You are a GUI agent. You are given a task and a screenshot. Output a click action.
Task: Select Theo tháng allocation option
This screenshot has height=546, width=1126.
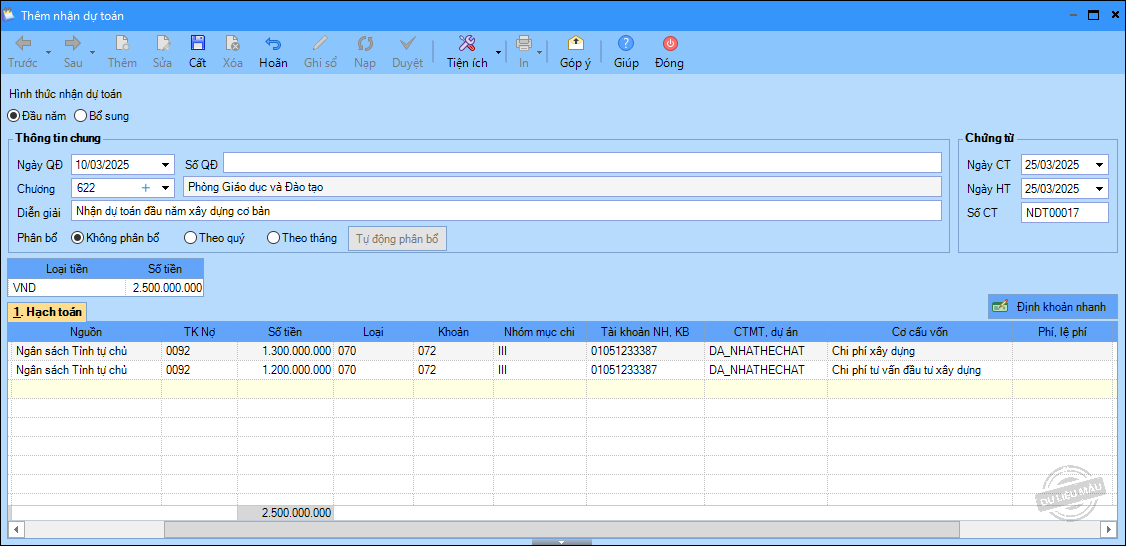273,238
